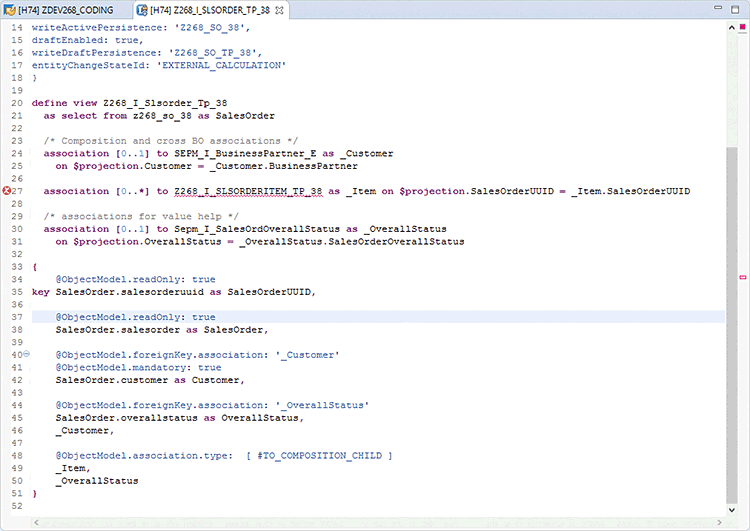The height and width of the screenshot is (531, 750).
Task: Click 'define view Z268_I_Slsorder_Tp_38' line
Action: coord(129,103)
